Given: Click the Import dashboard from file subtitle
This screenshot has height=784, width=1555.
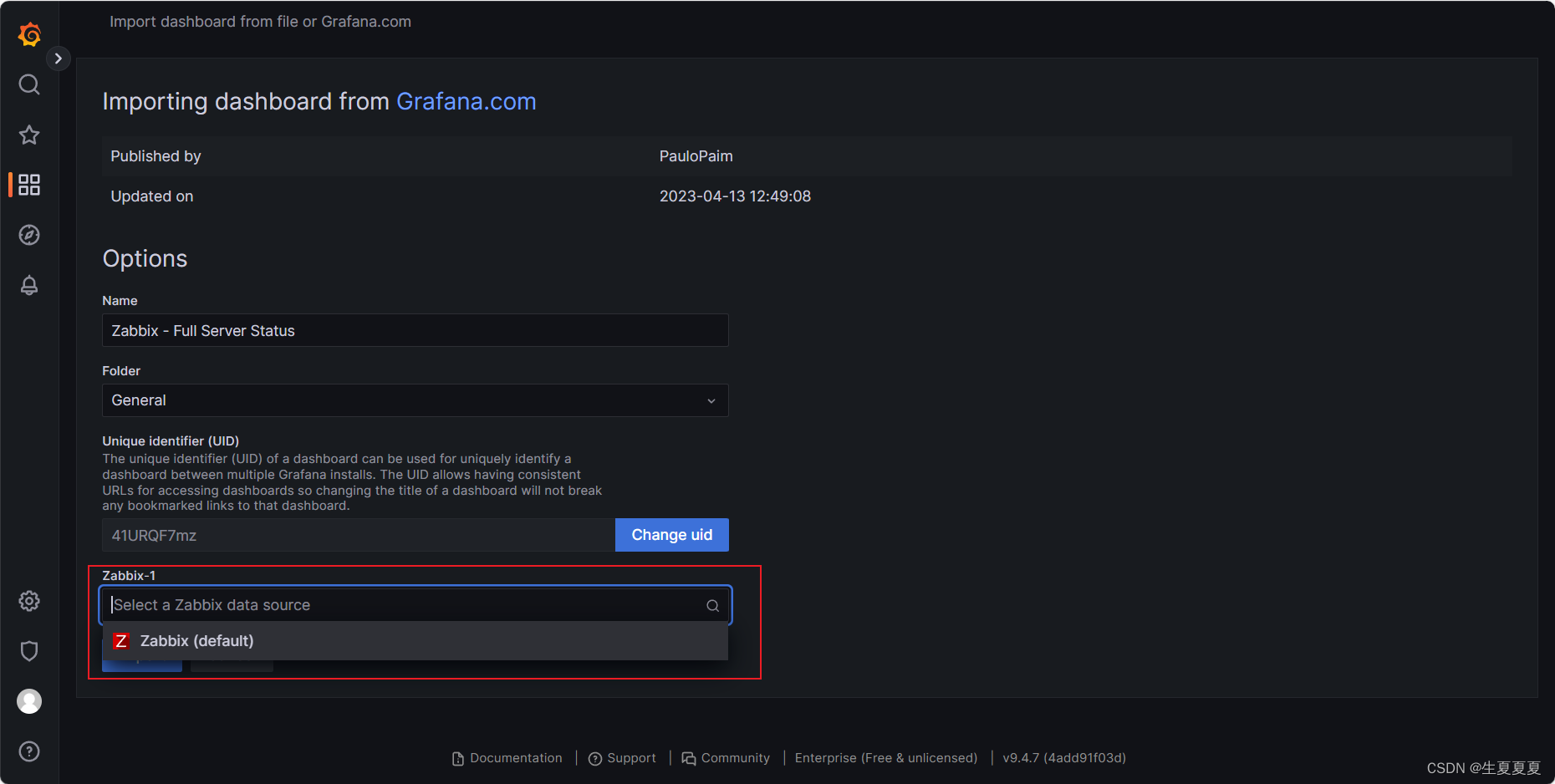Looking at the screenshot, I should pos(260,22).
